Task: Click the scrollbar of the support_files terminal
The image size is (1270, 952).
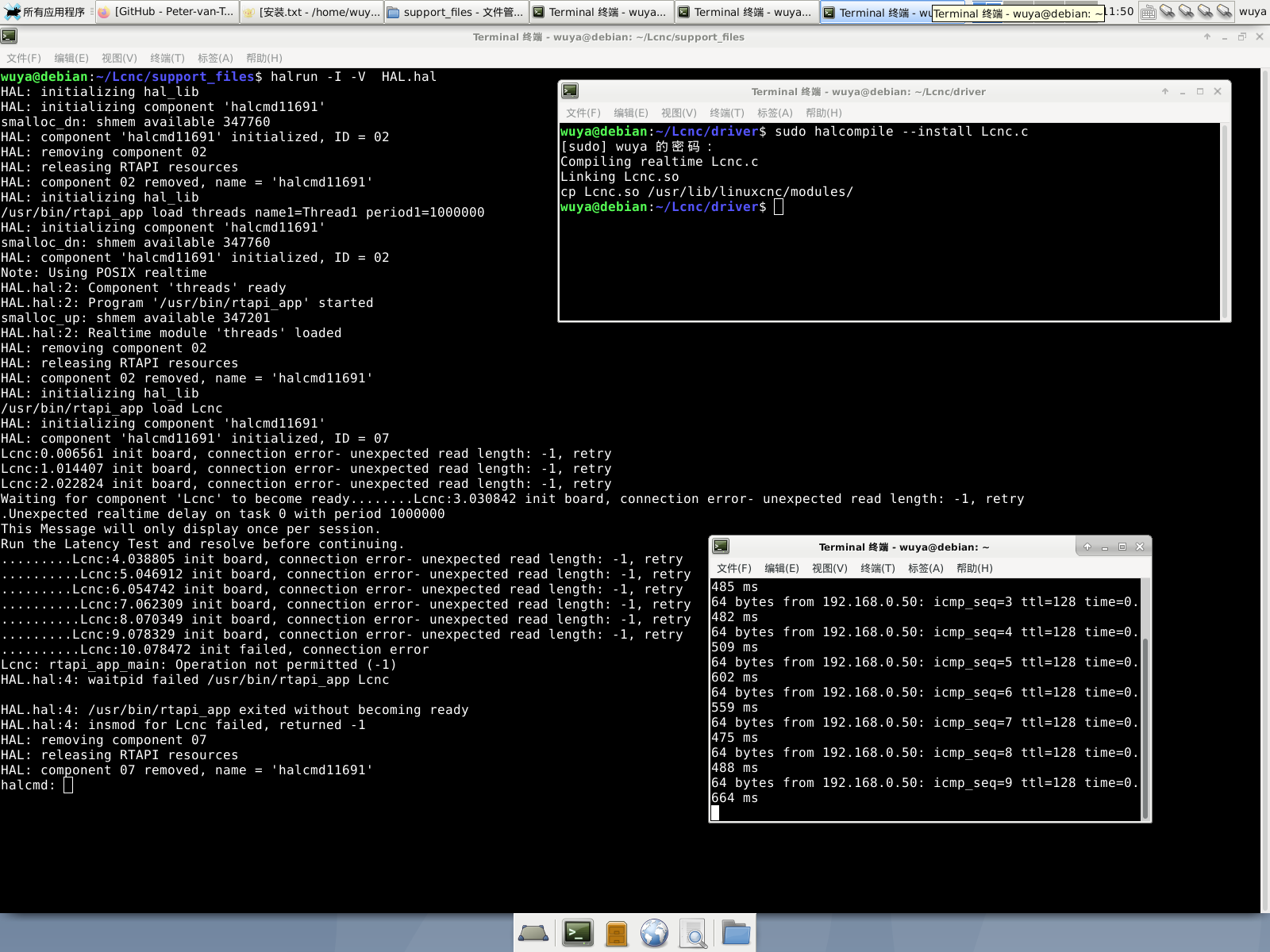Action: [x=1264, y=490]
